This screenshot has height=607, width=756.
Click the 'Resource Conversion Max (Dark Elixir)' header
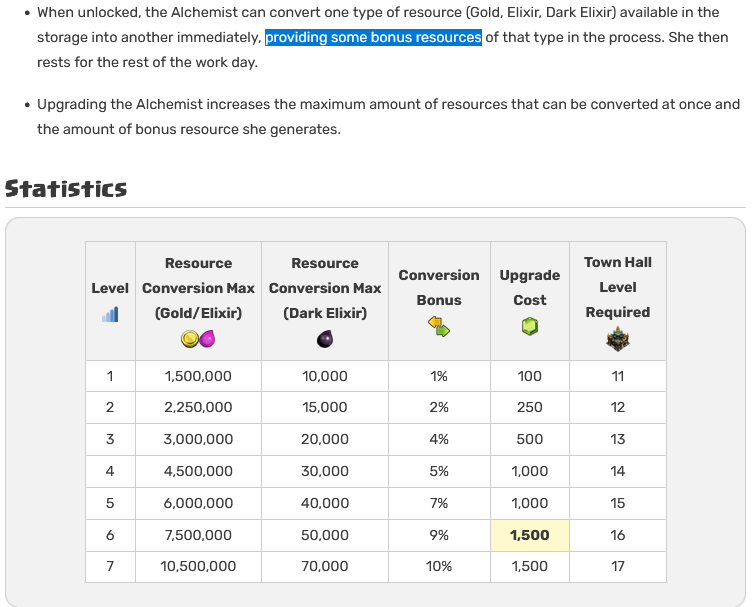tap(325, 288)
